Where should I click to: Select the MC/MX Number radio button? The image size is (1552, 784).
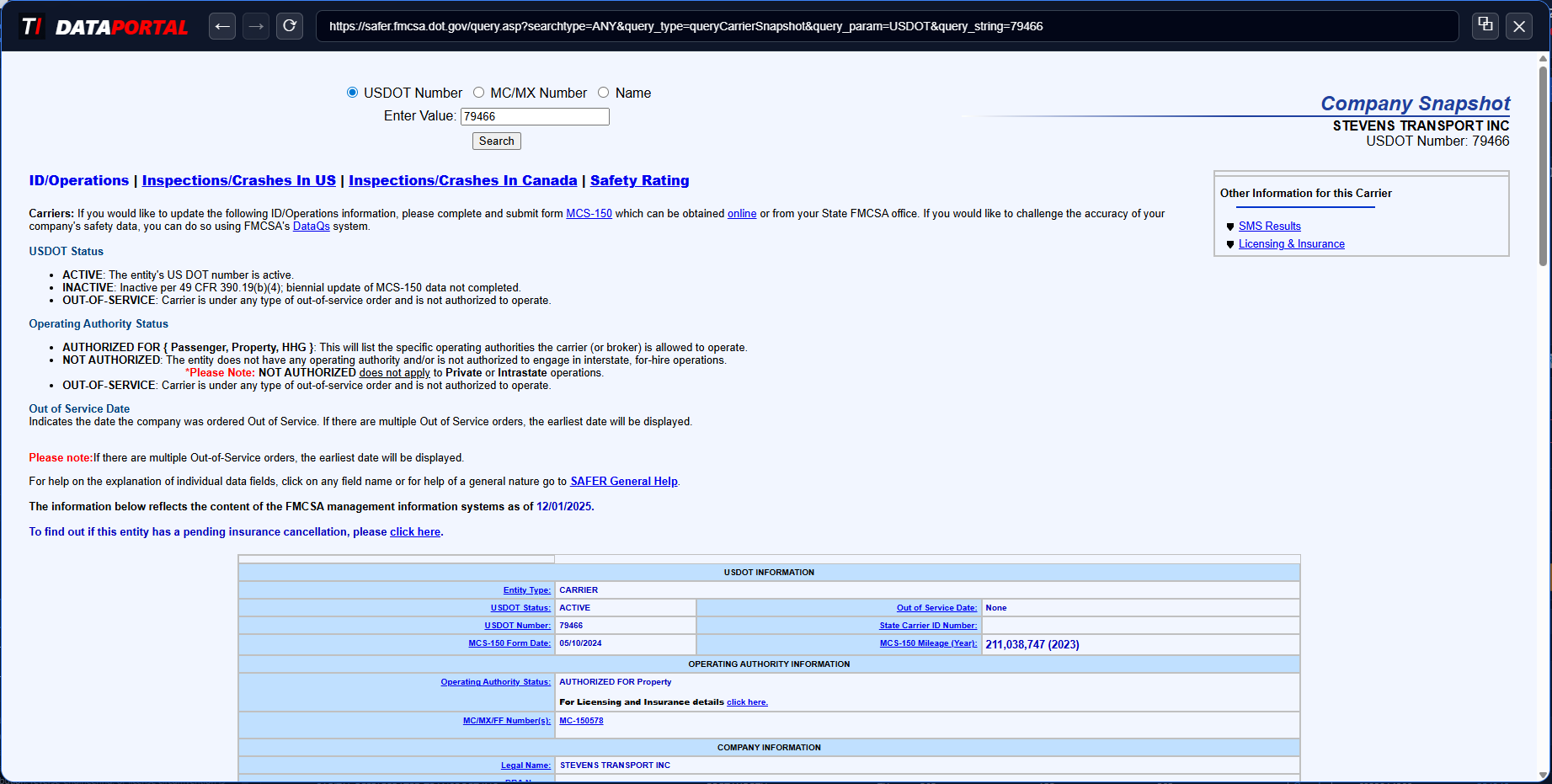coord(478,93)
